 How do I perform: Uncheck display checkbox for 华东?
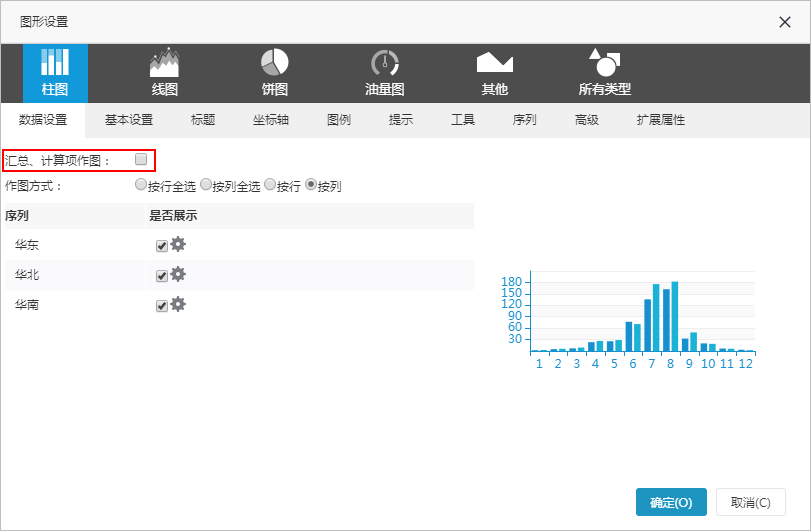(162, 246)
